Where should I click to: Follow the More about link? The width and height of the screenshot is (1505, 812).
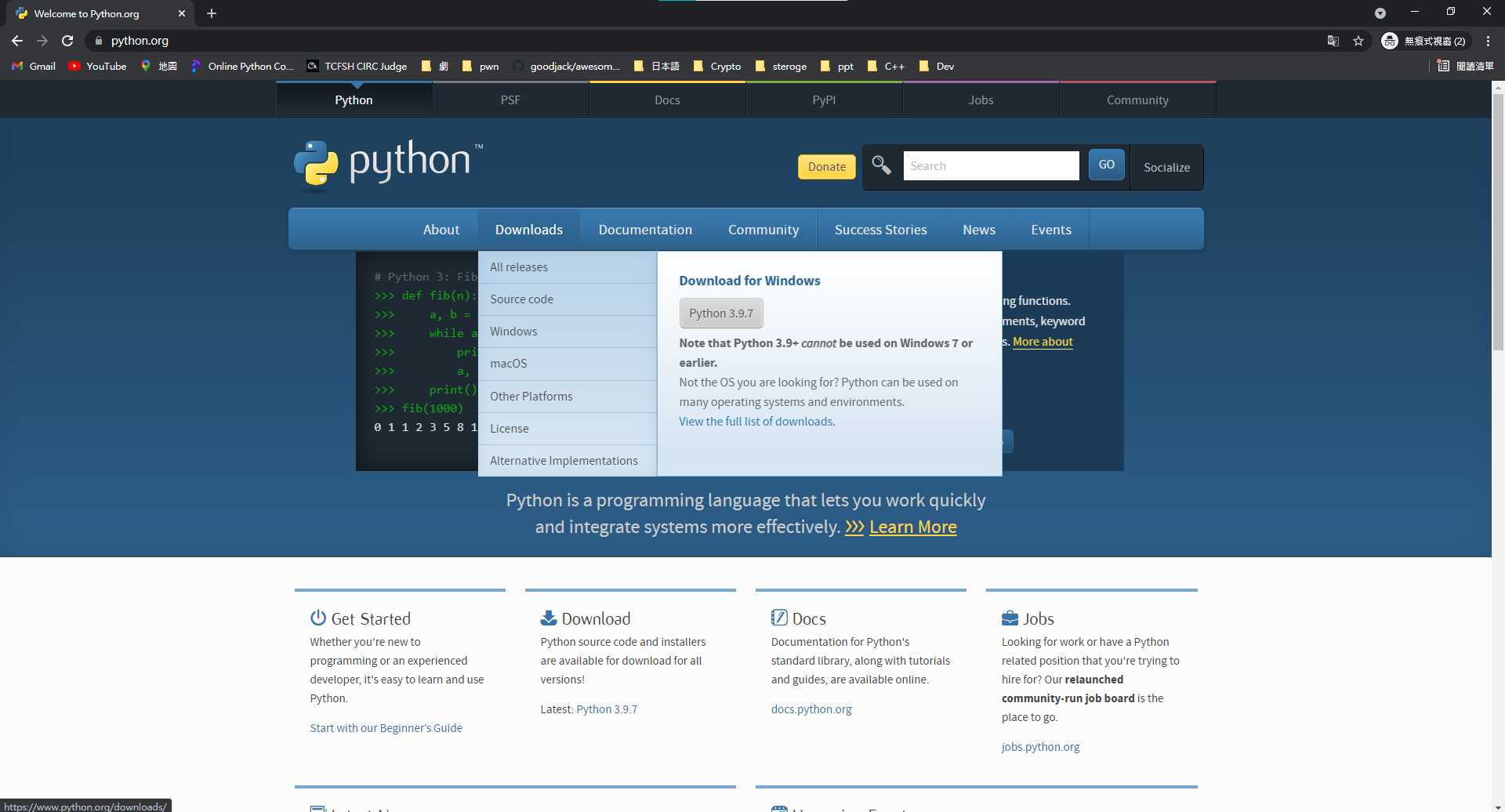[1043, 342]
